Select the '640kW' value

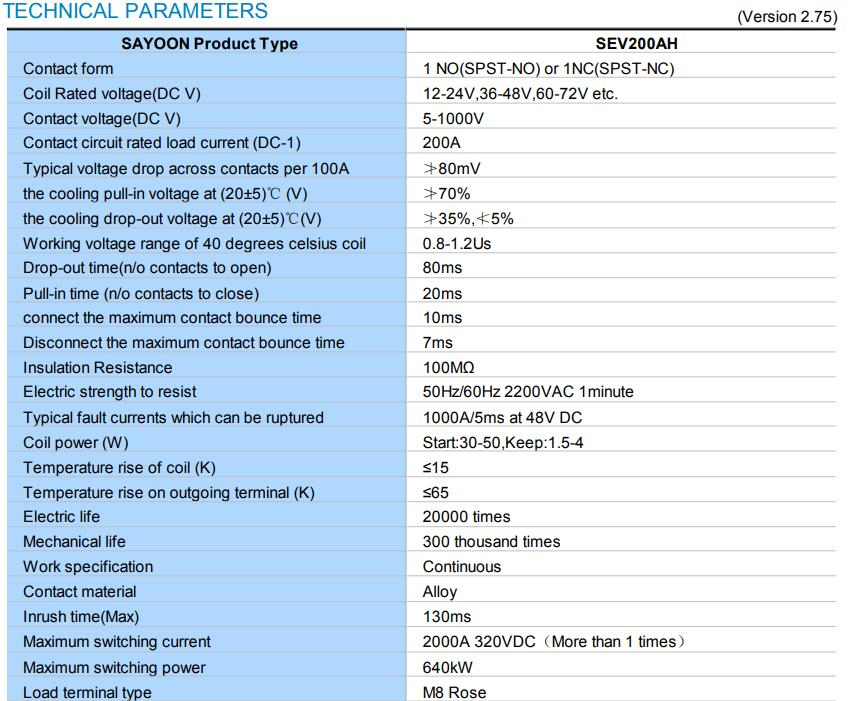click(x=448, y=668)
